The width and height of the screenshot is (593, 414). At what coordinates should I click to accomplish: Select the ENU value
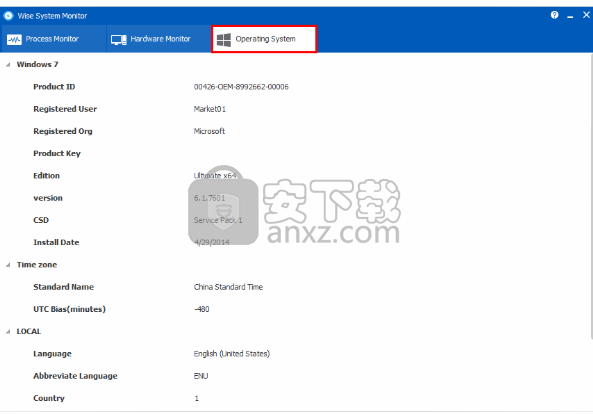(x=201, y=376)
